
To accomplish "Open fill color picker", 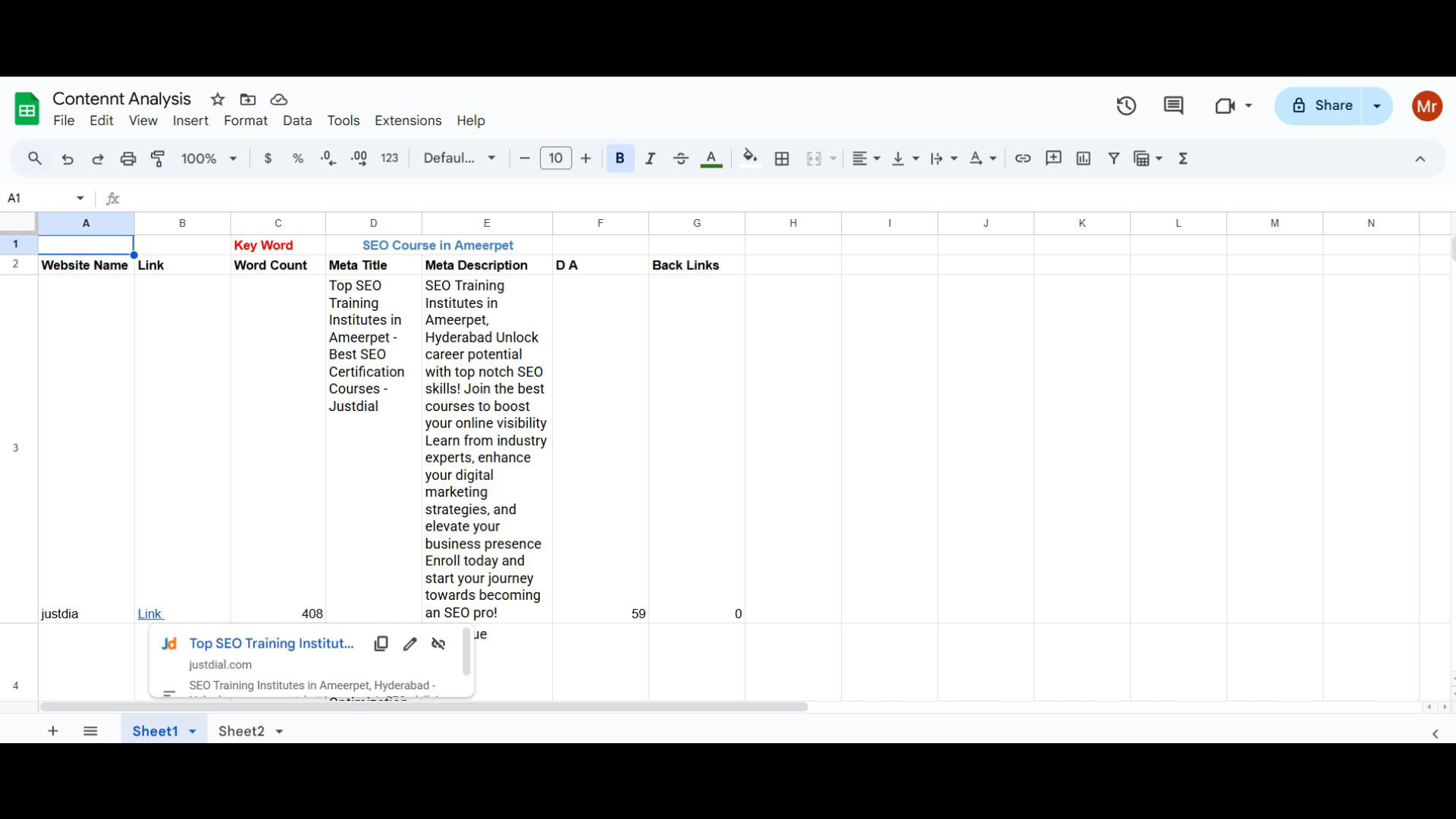I will click(750, 158).
